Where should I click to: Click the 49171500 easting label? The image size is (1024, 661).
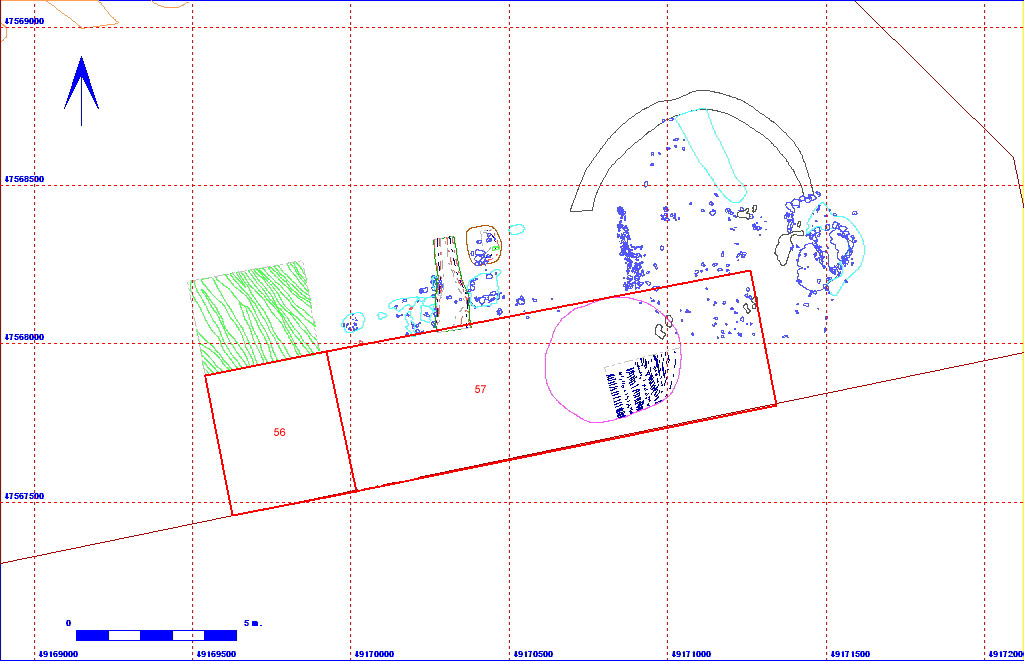click(850, 654)
